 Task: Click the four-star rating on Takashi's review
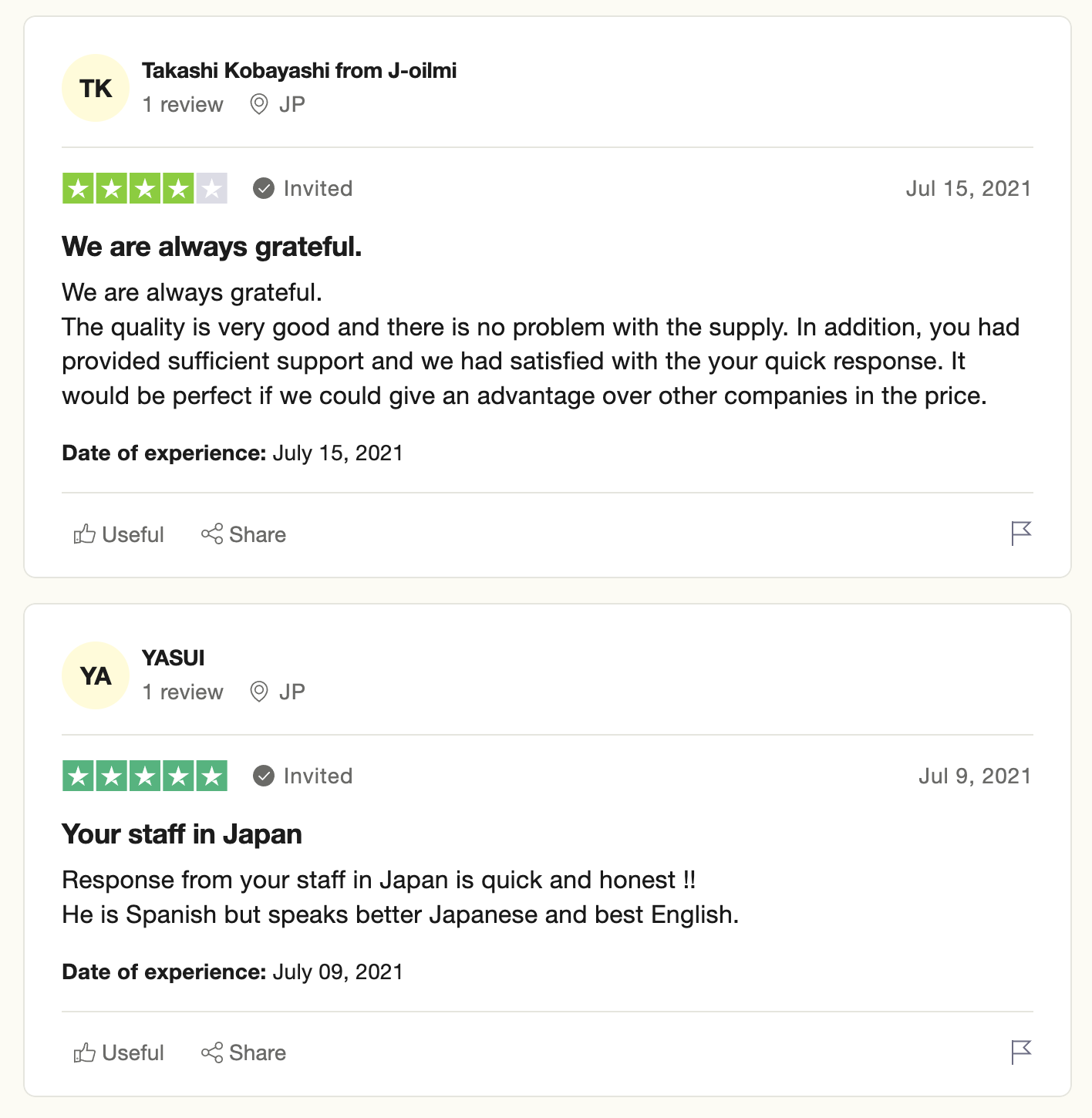(x=145, y=189)
